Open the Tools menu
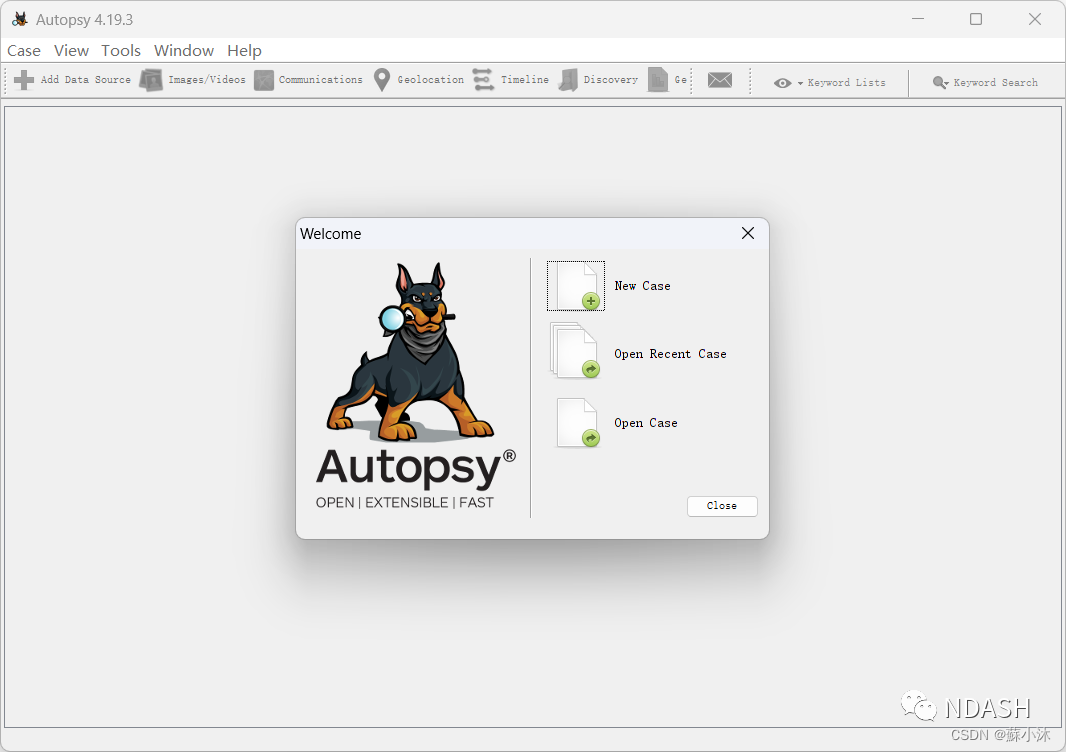 pyautogui.click(x=121, y=51)
